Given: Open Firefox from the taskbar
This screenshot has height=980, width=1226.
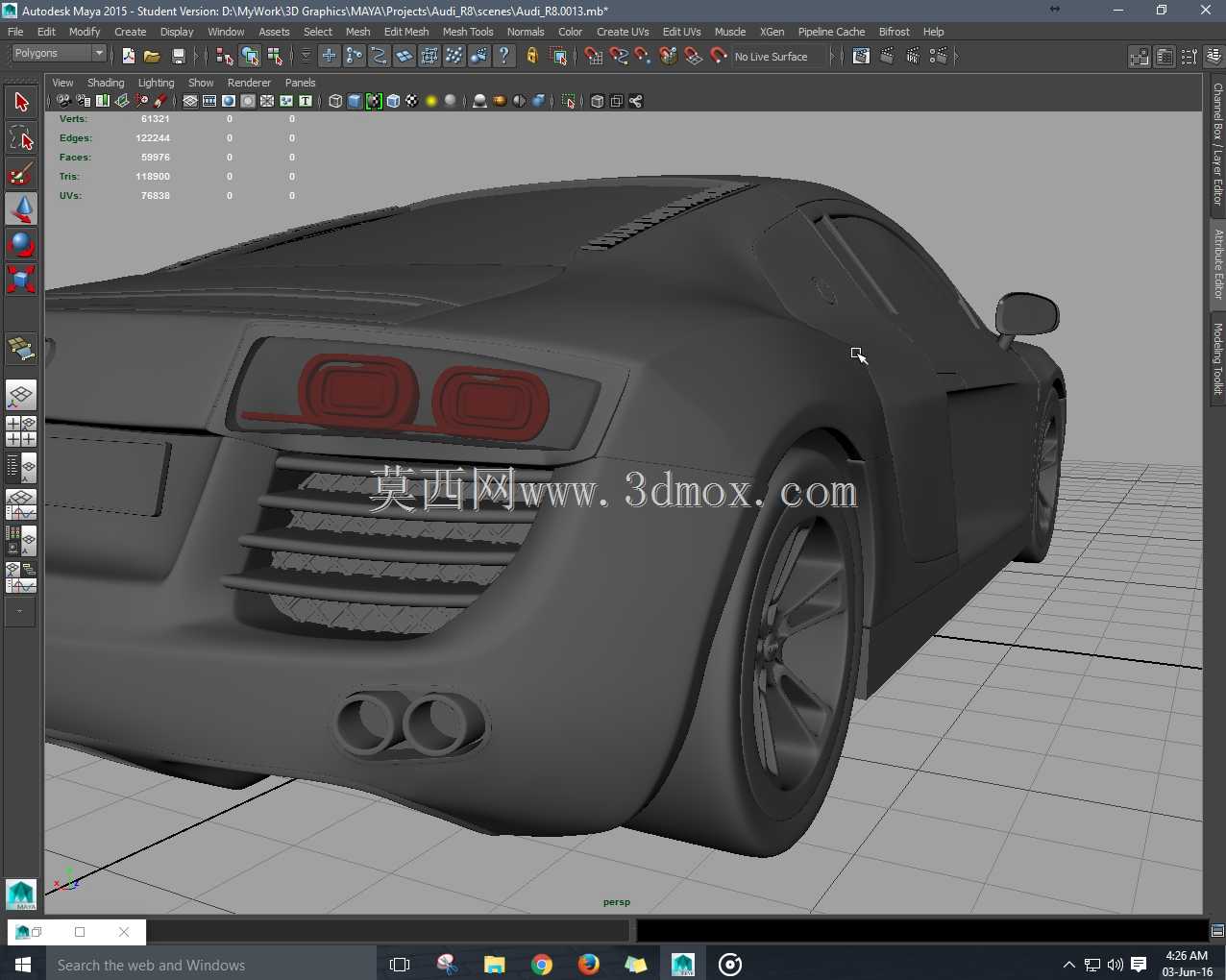Looking at the screenshot, I should point(589,964).
